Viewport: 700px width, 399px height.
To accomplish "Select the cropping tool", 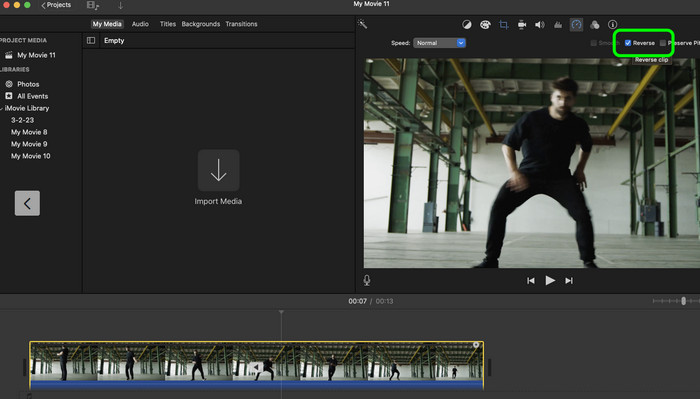I will 504,25.
